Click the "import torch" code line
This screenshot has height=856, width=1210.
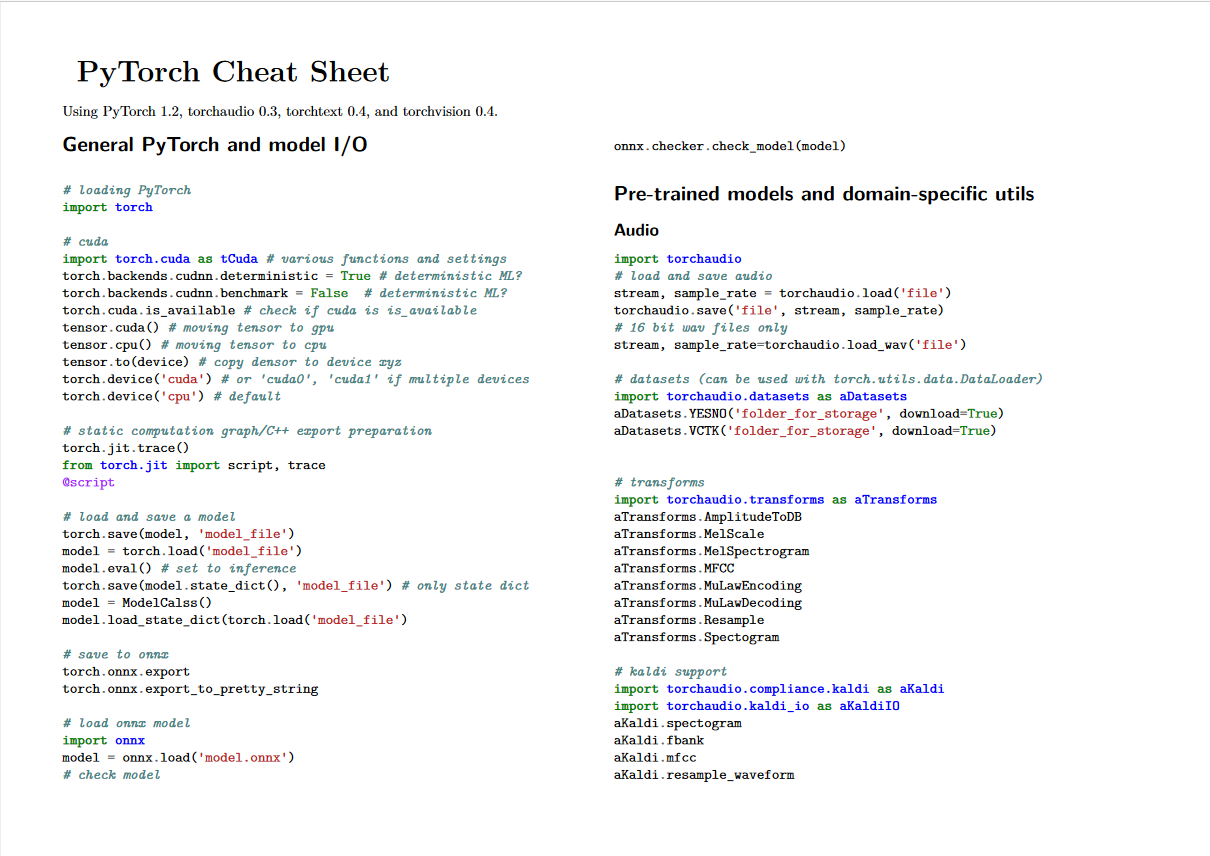107,207
